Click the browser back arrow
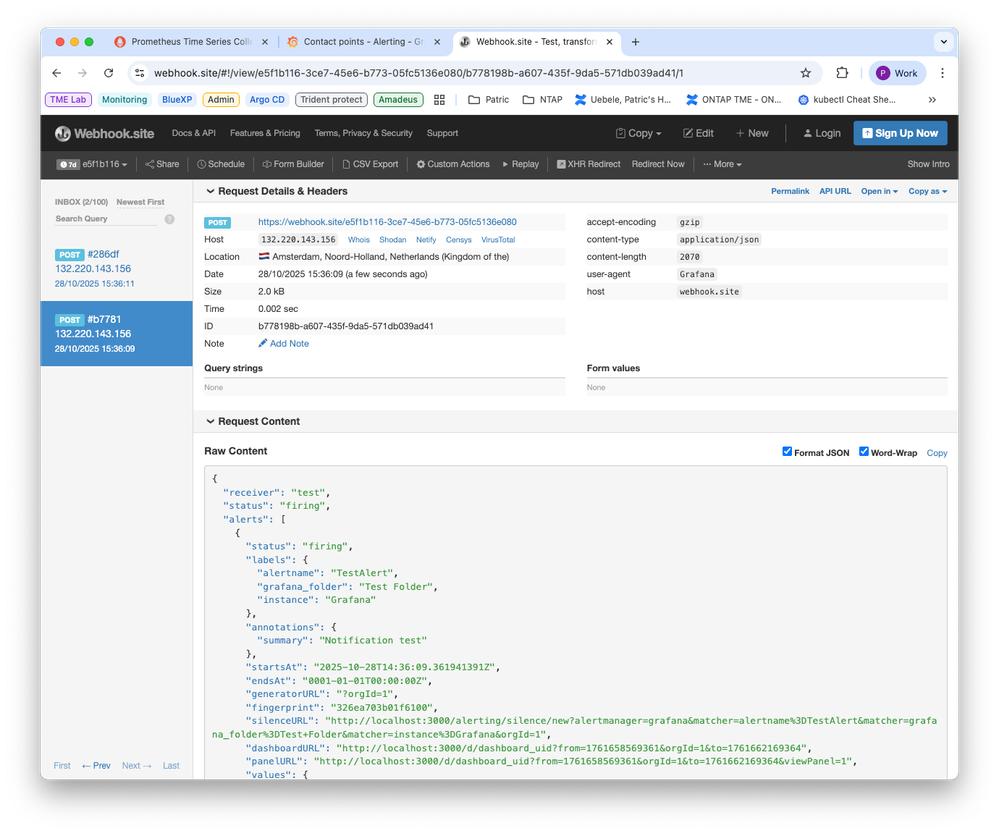Image resolution: width=999 pixels, height=833 pixels. 57,73
